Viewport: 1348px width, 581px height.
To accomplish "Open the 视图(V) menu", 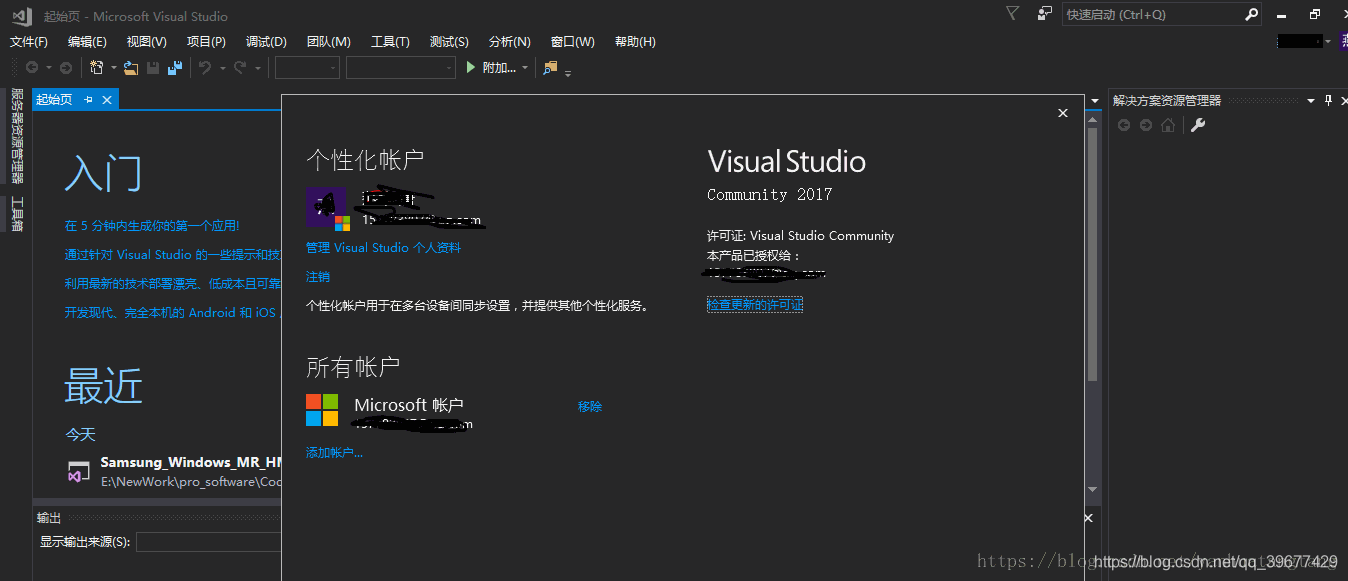I will pyautogui.click(x=146, y=41).
